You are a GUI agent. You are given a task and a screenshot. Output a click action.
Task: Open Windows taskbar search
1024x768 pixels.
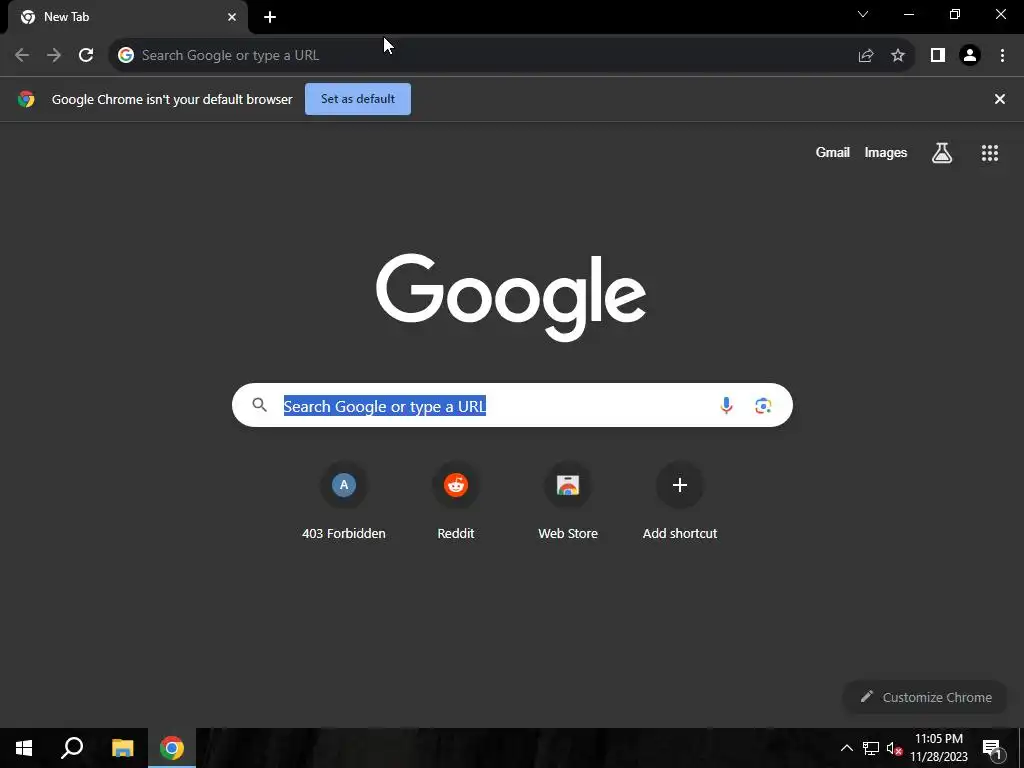coord(72,748)
